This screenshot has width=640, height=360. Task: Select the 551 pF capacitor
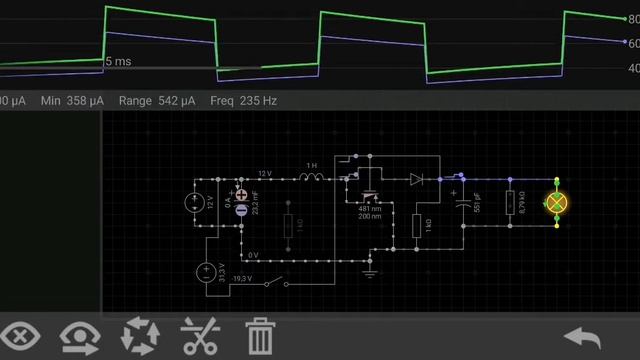(463, 202)
